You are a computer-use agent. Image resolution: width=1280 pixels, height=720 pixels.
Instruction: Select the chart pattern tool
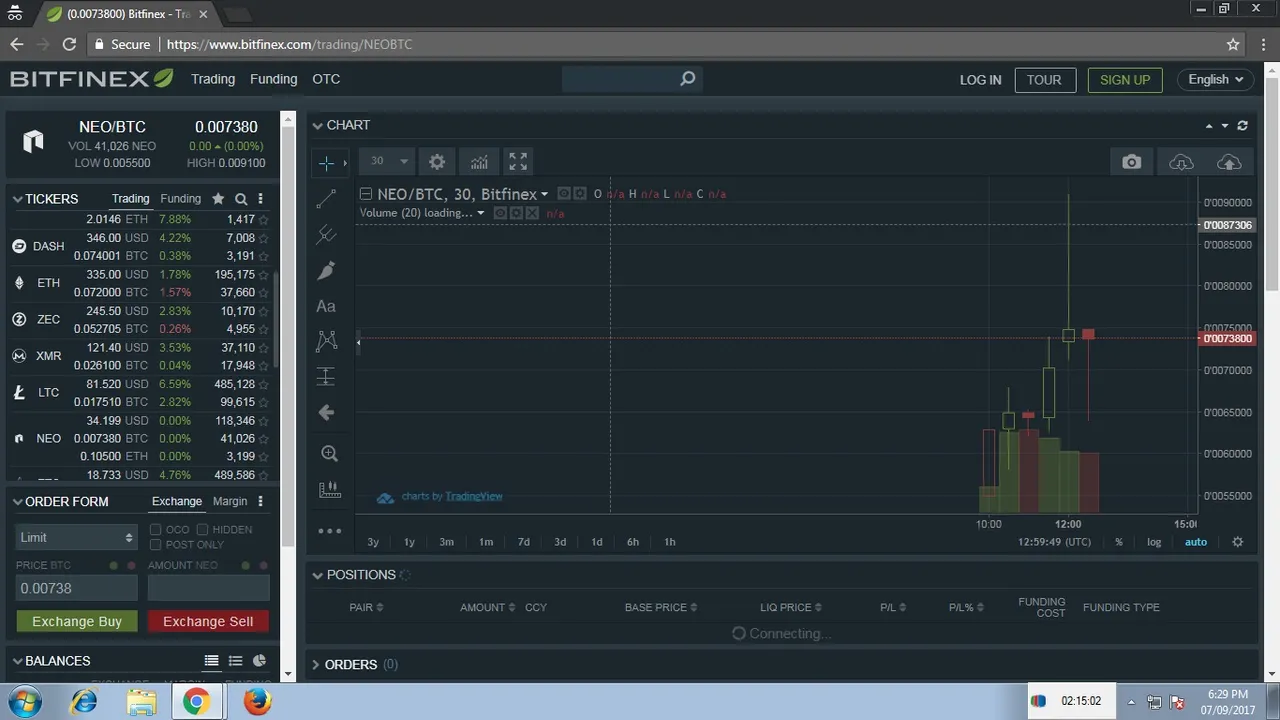(x=326, y=341)
